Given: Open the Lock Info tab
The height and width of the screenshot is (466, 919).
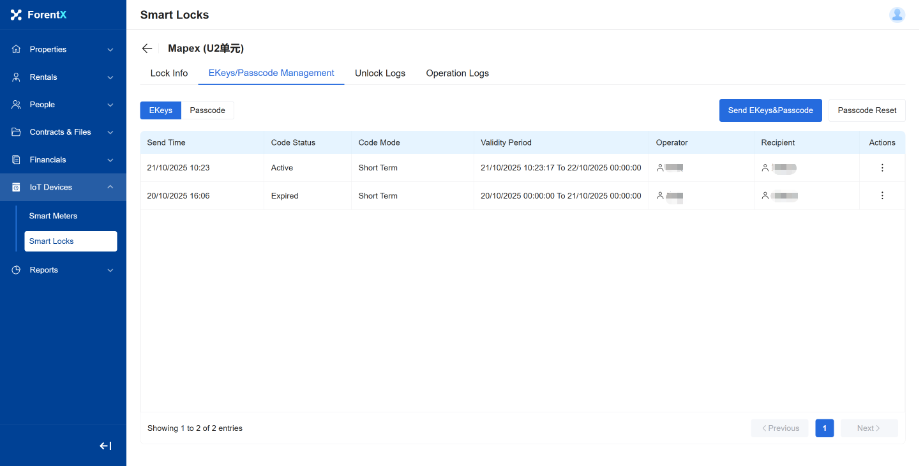Looking at the screenshot, I should [169, 73].
